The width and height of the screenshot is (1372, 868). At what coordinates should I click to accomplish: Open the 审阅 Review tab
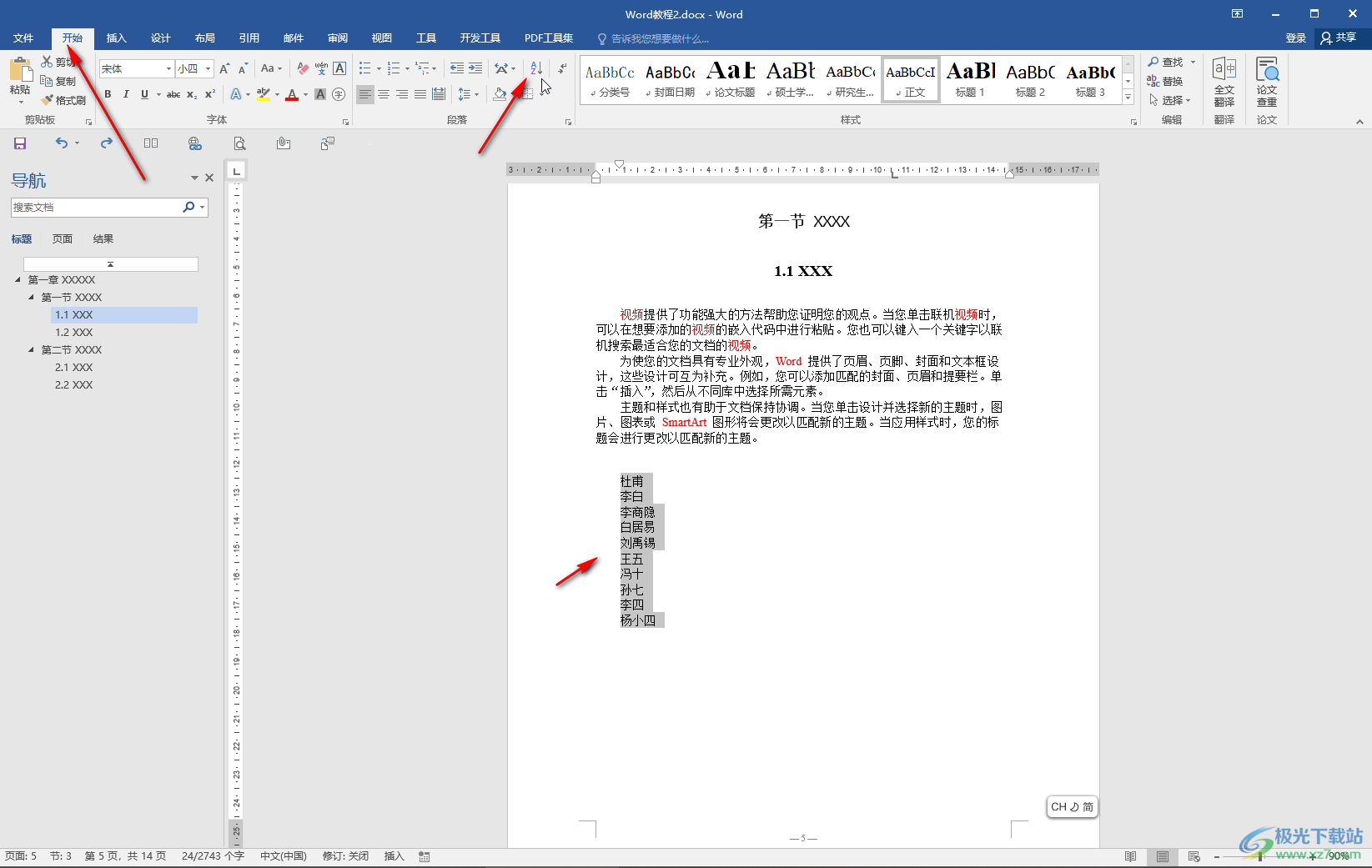(338, 38)
